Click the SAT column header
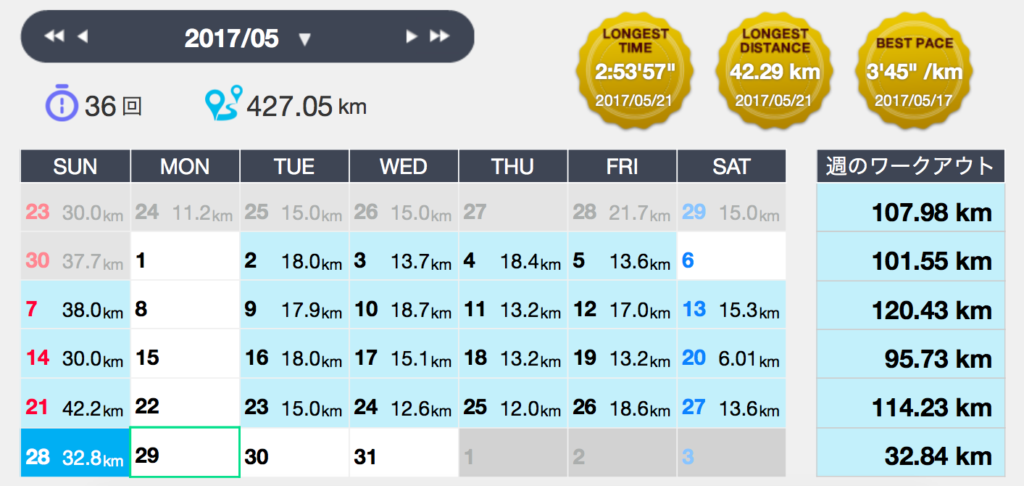 point(731,166)
